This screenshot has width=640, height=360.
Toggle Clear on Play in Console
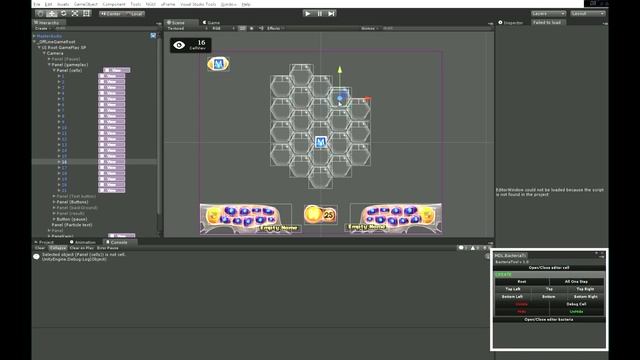coord(82,248)
